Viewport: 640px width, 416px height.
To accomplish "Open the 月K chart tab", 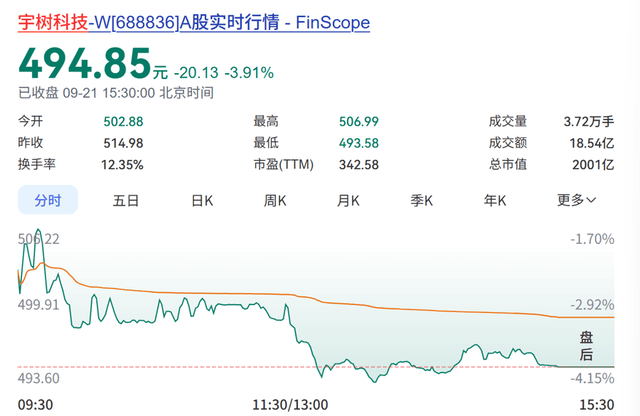I will click(x=348, y=200).
